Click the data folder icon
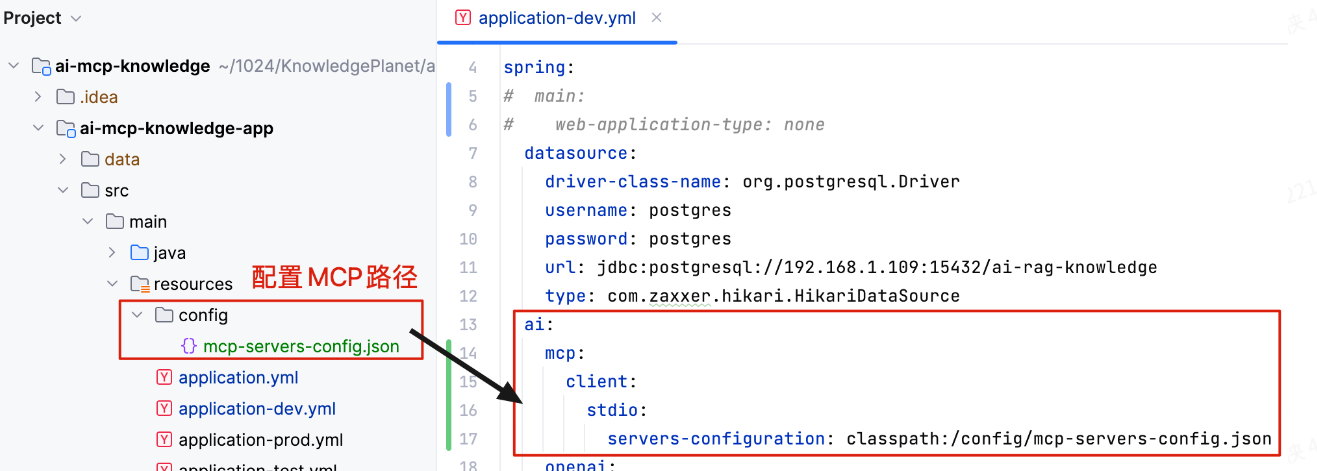1317x471 pixels. [x=90, y=159]
